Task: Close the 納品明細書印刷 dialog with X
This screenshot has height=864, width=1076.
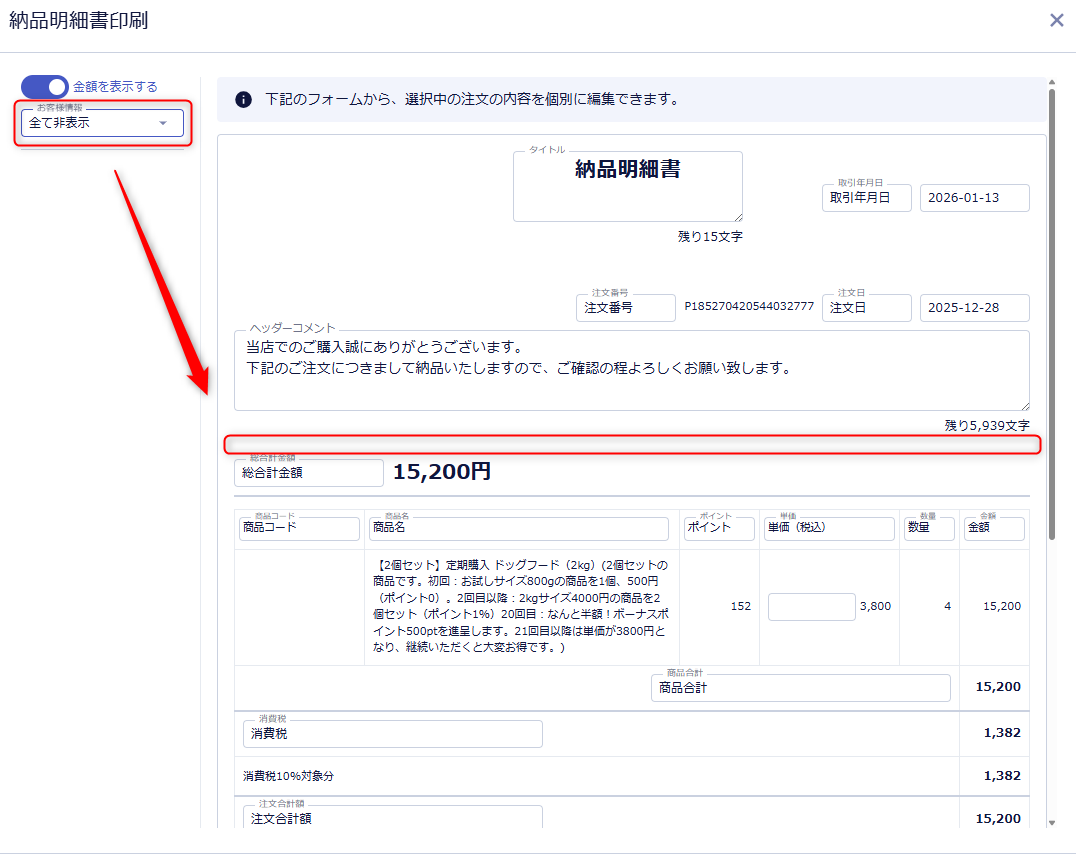Action: pos(1056,20)
